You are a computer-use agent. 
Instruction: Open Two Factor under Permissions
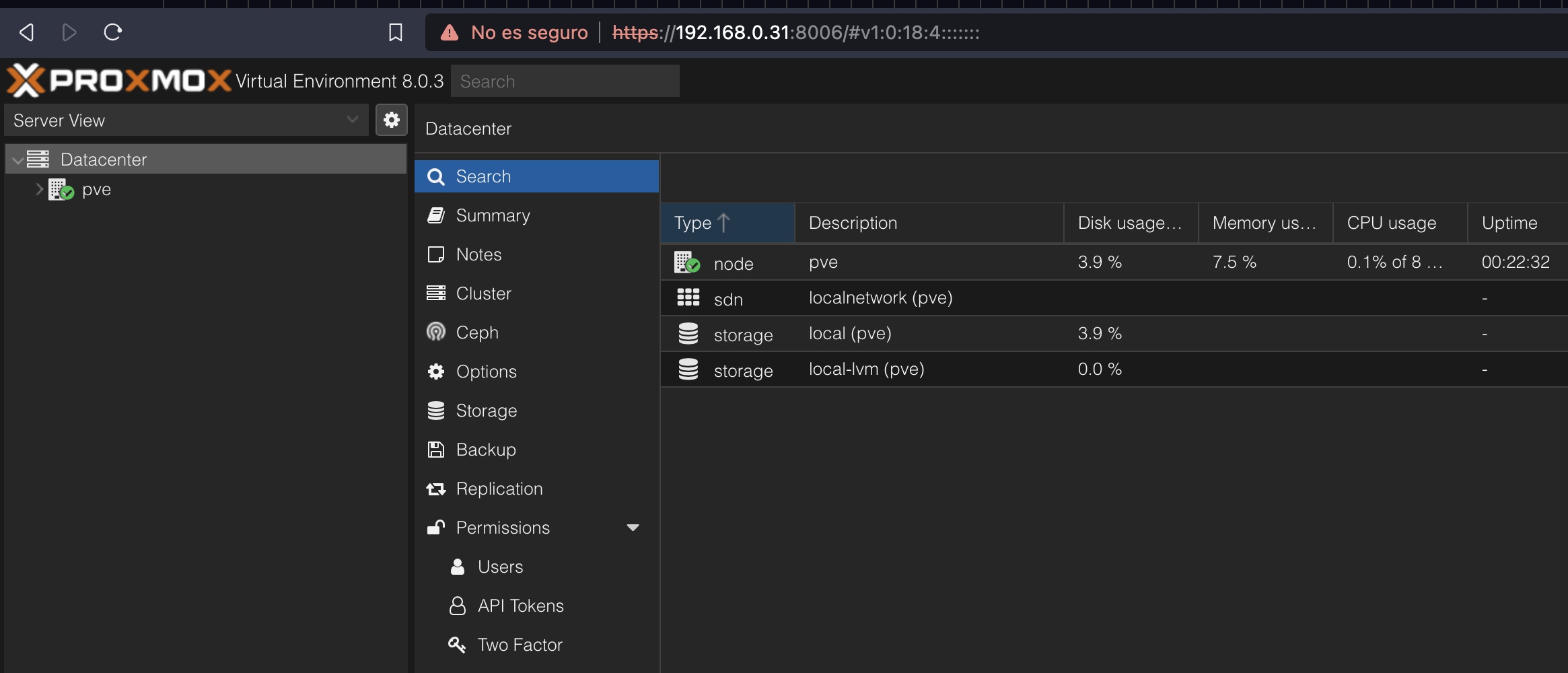click(x=536, y=645)
